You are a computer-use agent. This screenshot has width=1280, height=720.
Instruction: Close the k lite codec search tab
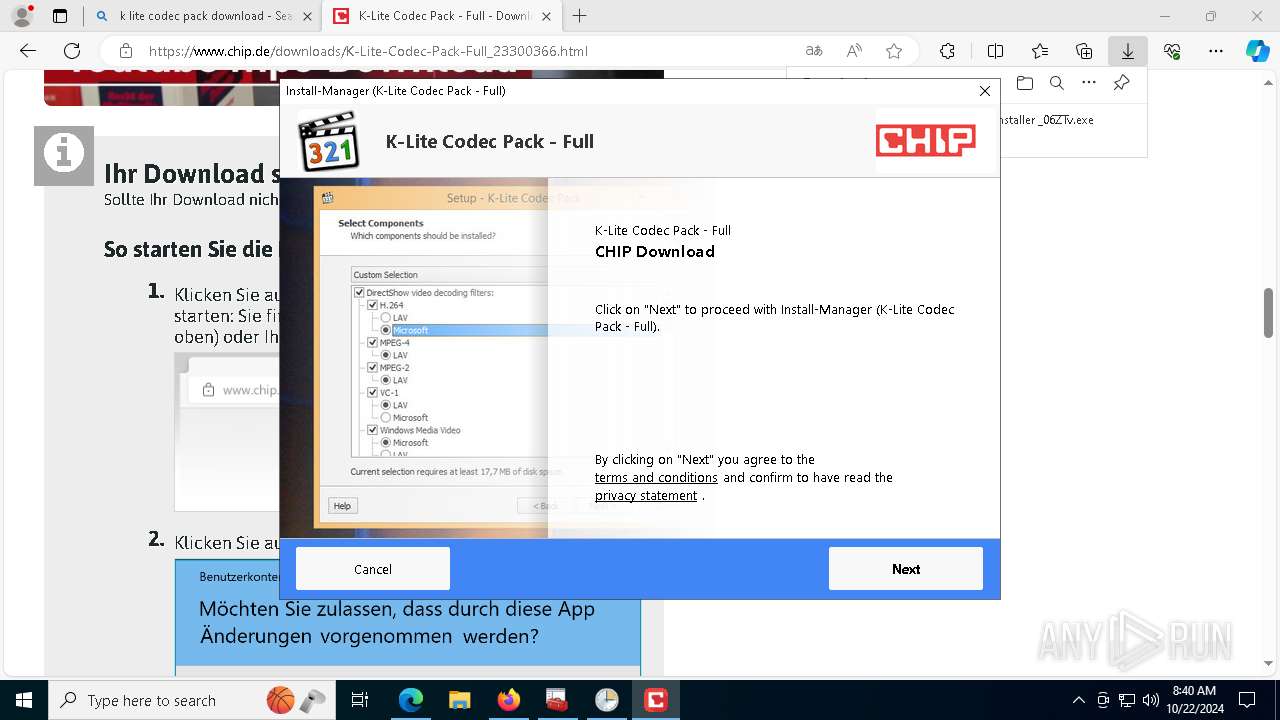[306, 16]
